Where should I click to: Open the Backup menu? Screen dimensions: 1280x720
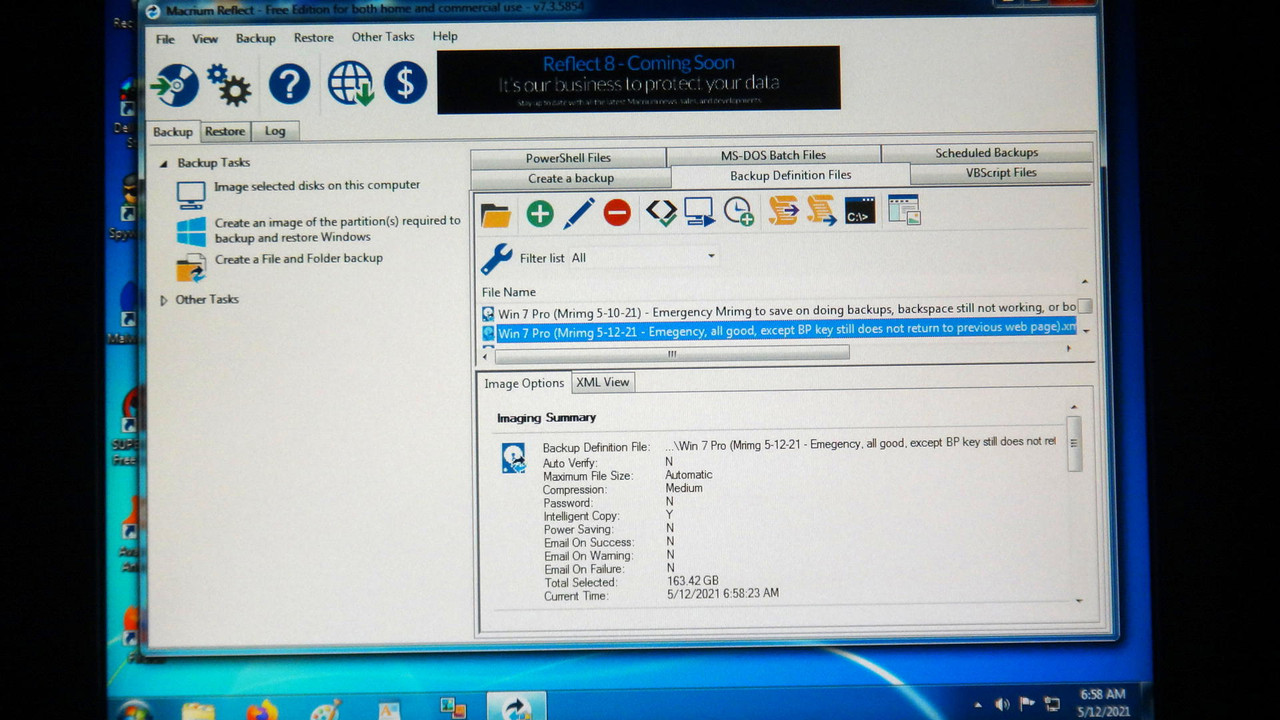tap(256, 38)
